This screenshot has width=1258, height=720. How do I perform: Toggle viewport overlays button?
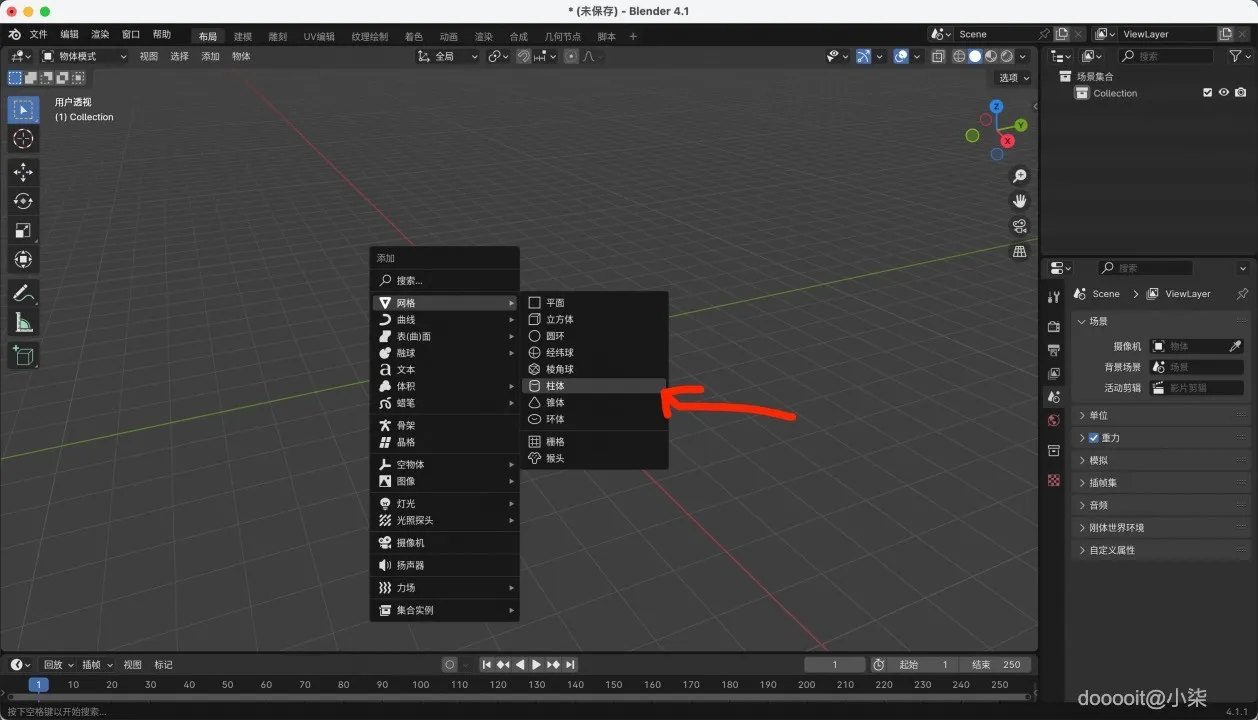[901, 57]
